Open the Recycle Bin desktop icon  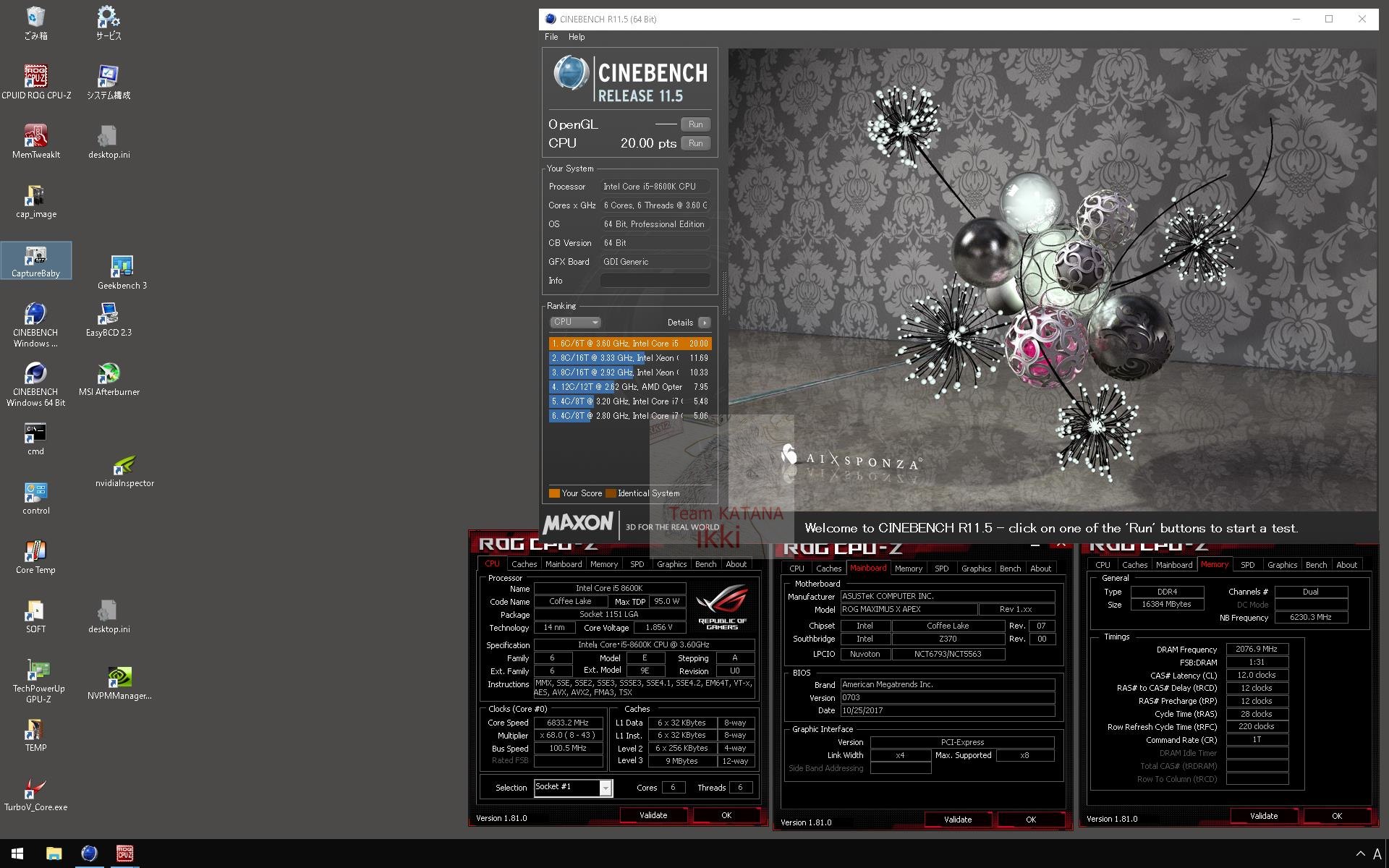pyautogui.click(x=35, y=22)
